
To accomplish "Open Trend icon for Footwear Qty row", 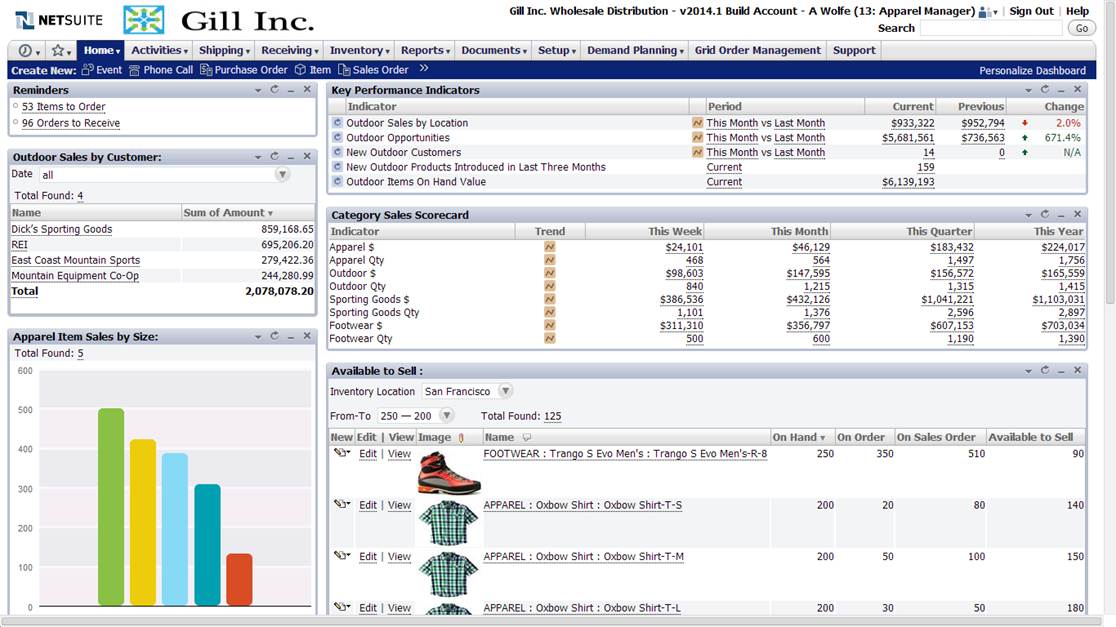I will click(x=549, y=338).
